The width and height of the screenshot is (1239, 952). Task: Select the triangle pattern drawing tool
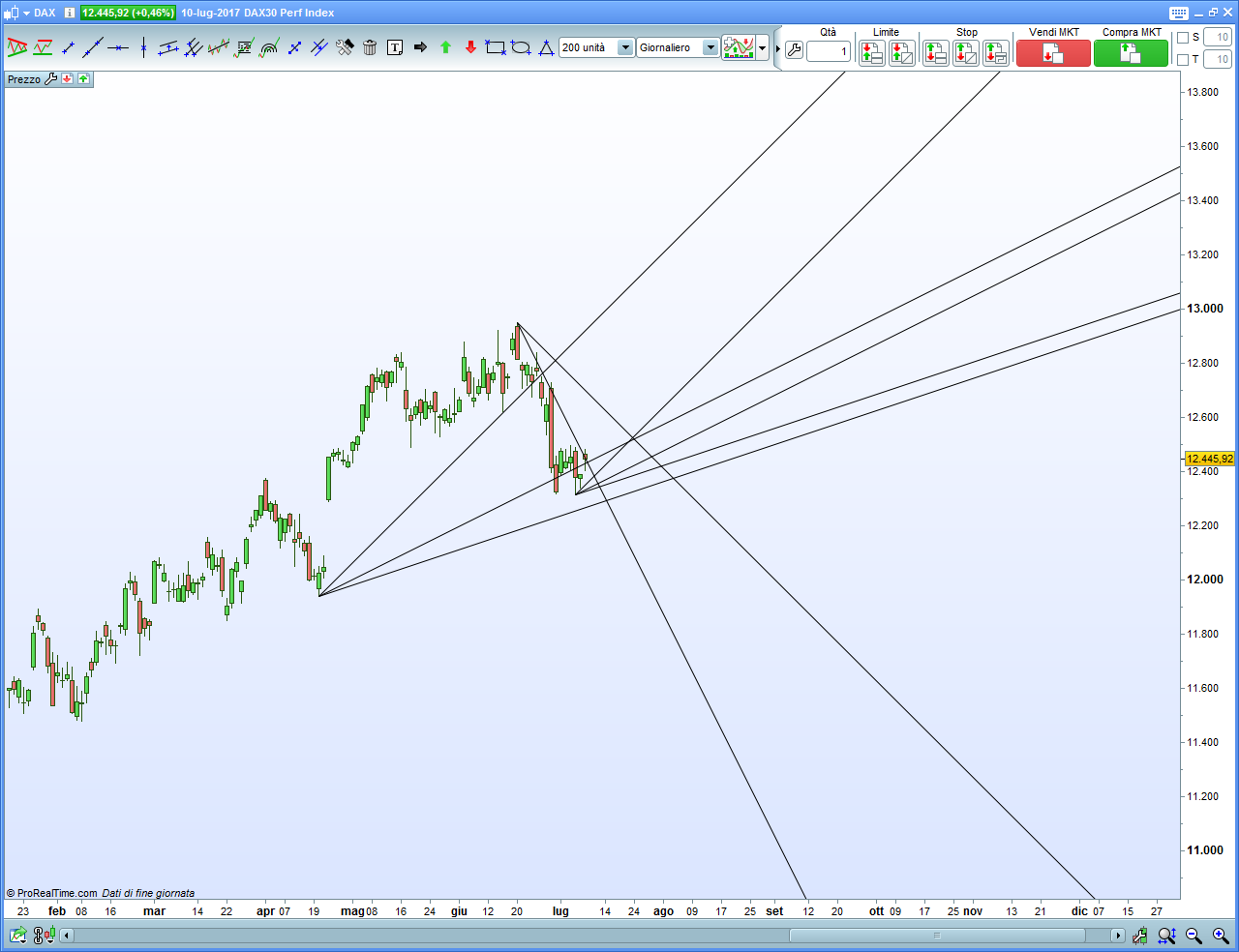click(x=16, y=47)
